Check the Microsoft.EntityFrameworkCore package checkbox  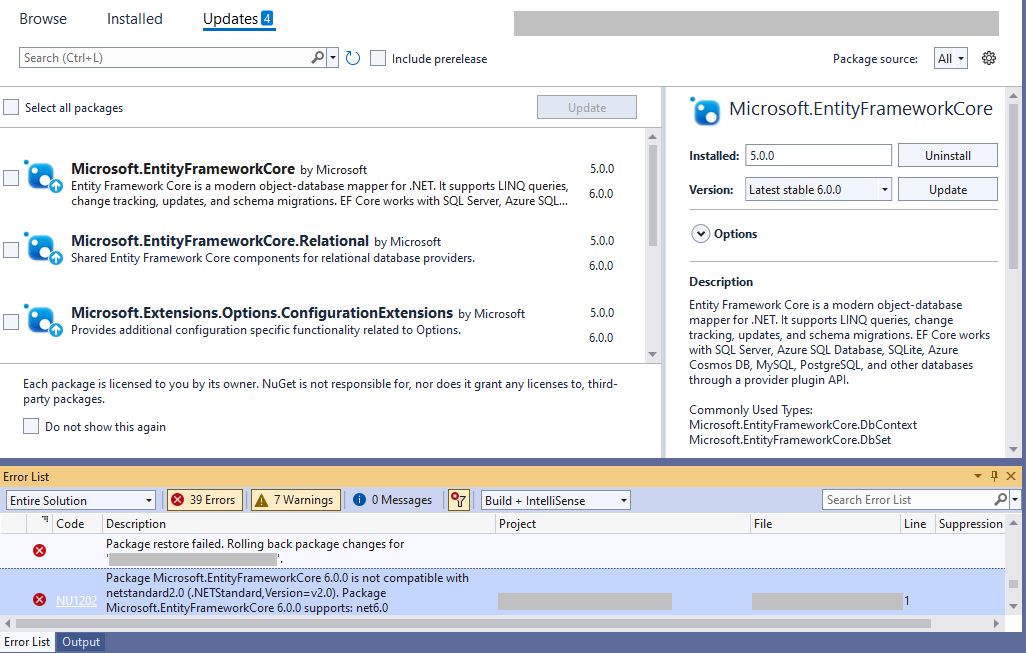click(x=11, y=177)
